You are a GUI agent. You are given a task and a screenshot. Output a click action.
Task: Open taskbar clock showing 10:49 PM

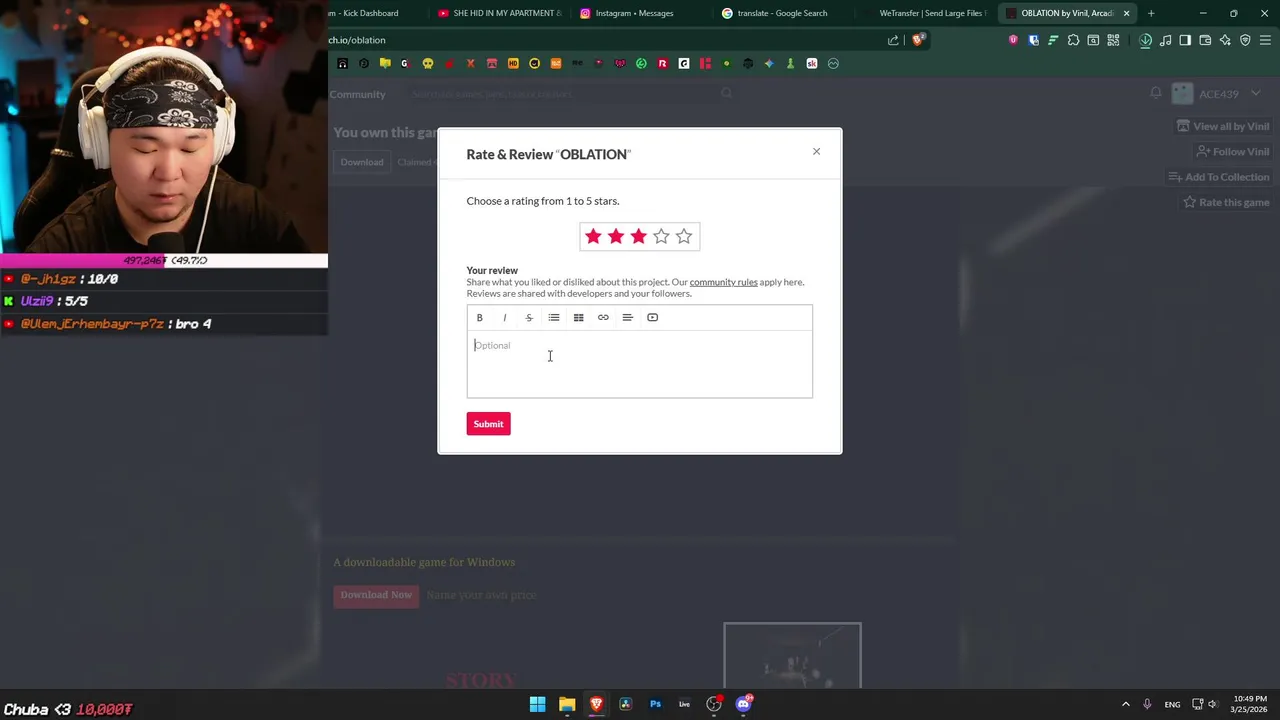pyautogui.click(x=1248, y=704)
